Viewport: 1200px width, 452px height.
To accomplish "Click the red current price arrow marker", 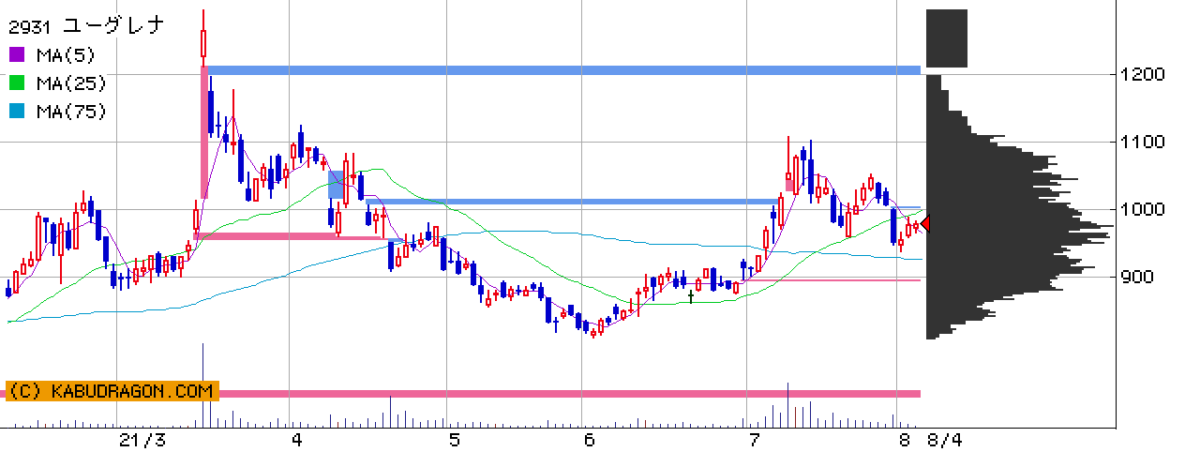I will (x=925, y=225).
